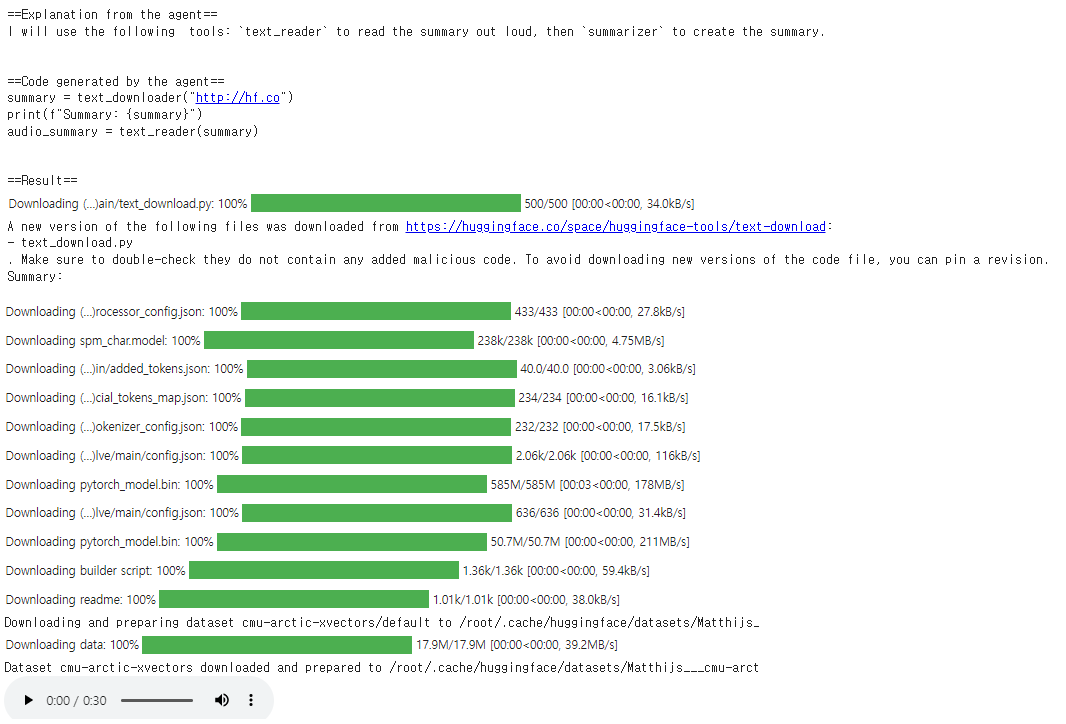The width and height of the screenshot is (1066, 724).
Task: Click the print(f"Summary: {summary}") code line
Action: [x=105, y=114]
